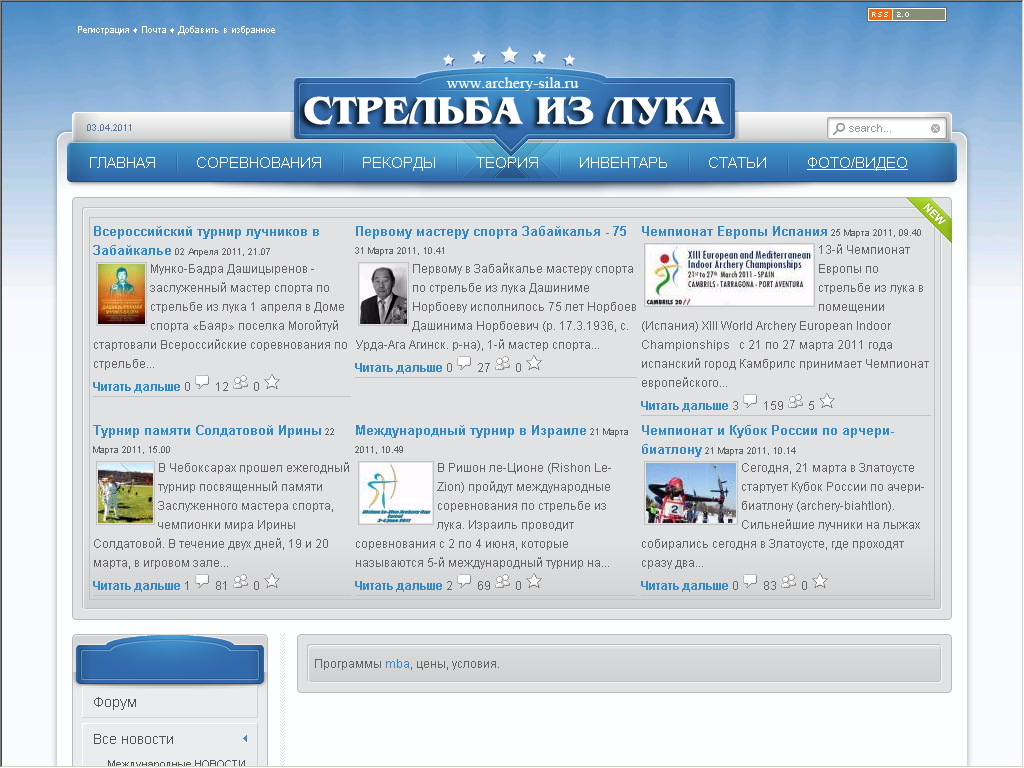Go to the СОРЕВНОВАНИЯ section
The height and width of the screenshot is (768, 1024).
coord(259,163)
